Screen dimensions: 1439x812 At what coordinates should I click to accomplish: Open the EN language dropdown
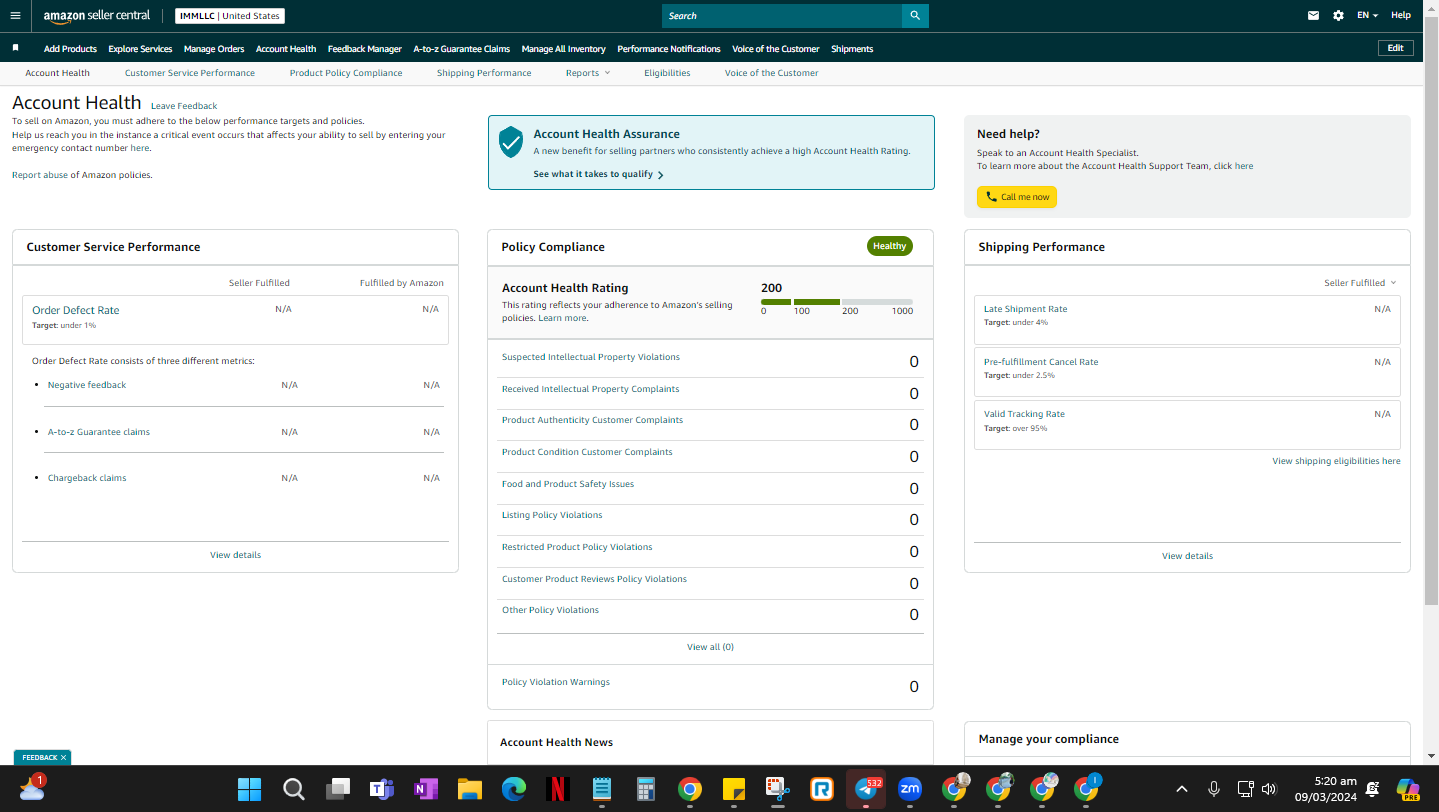point(1367,16)
